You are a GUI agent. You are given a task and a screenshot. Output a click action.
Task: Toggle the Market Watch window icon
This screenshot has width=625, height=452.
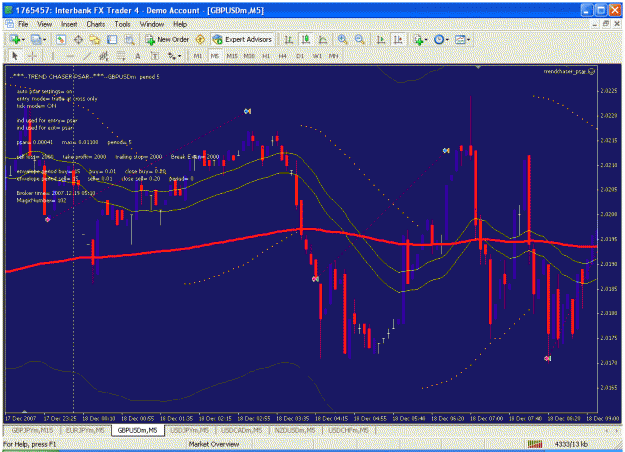point(61,39)
